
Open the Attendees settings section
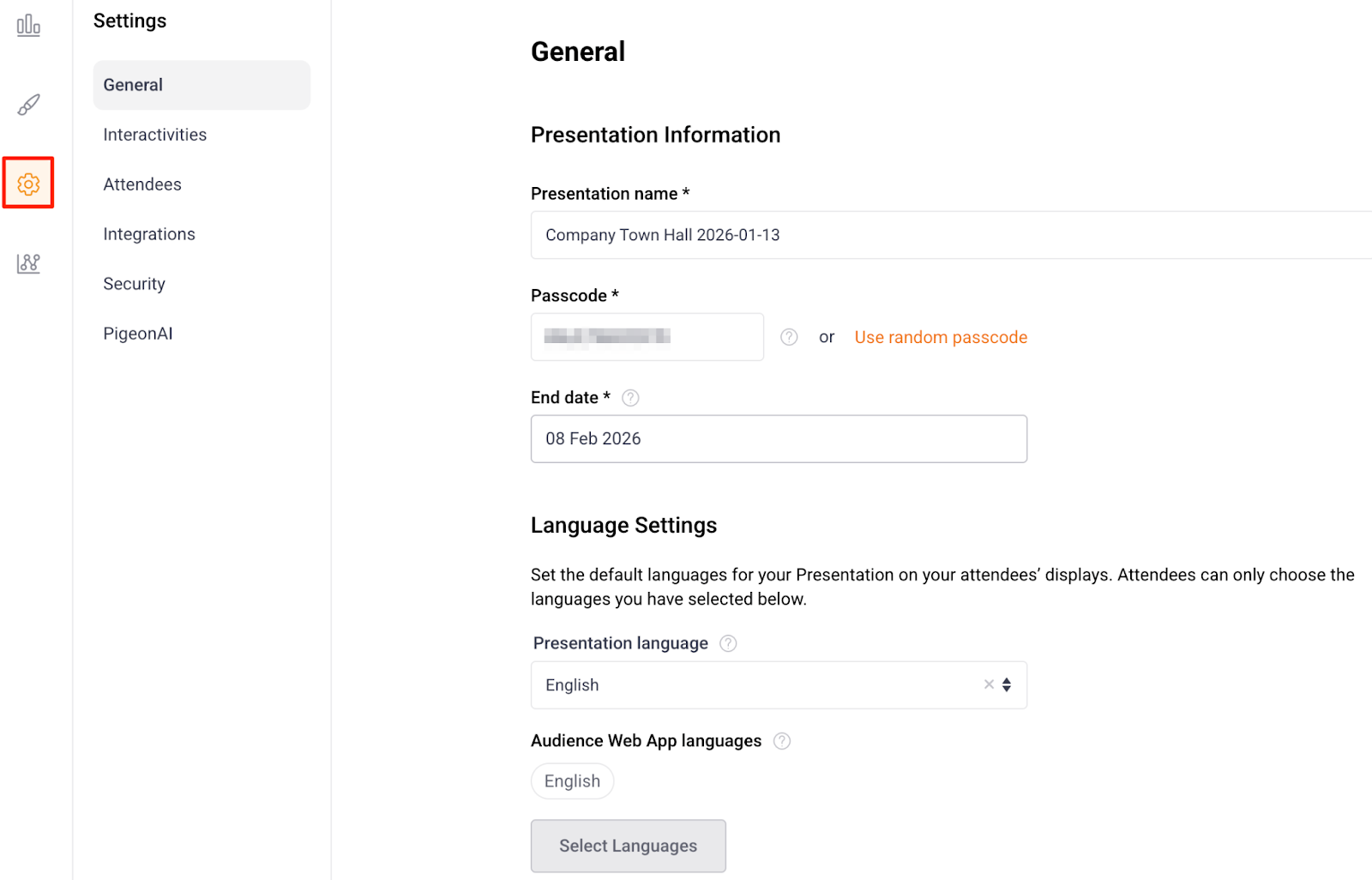pos(142,184)
